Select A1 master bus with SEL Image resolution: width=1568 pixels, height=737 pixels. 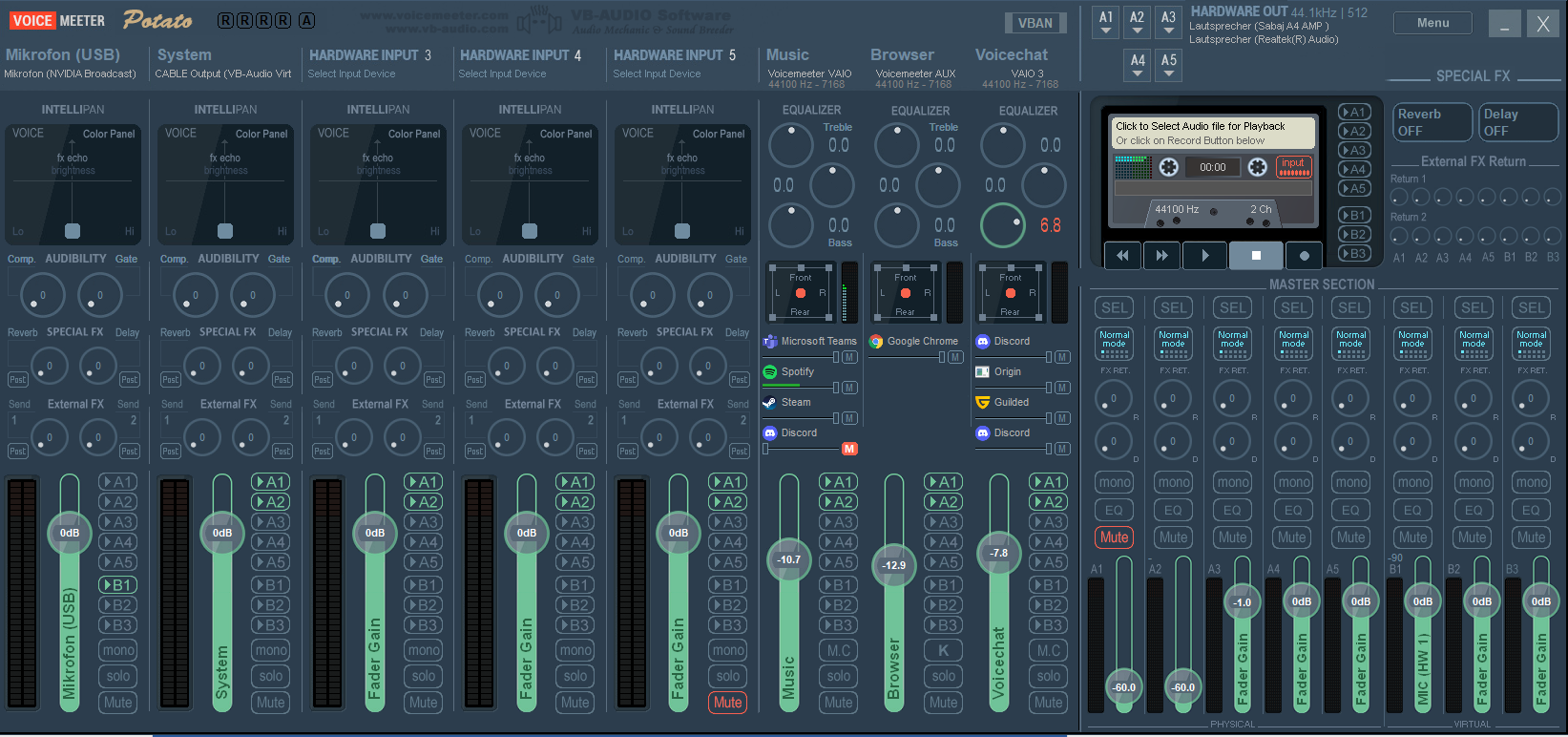1115,307
